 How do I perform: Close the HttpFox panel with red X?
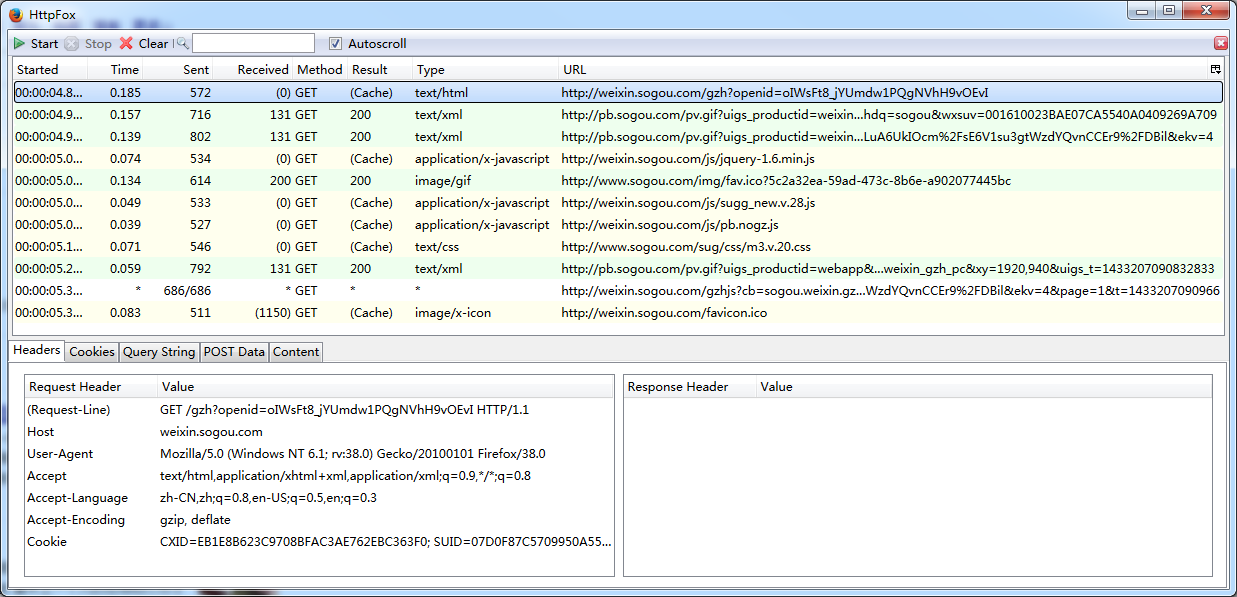pyautogui.click(x=1221, y=44)
